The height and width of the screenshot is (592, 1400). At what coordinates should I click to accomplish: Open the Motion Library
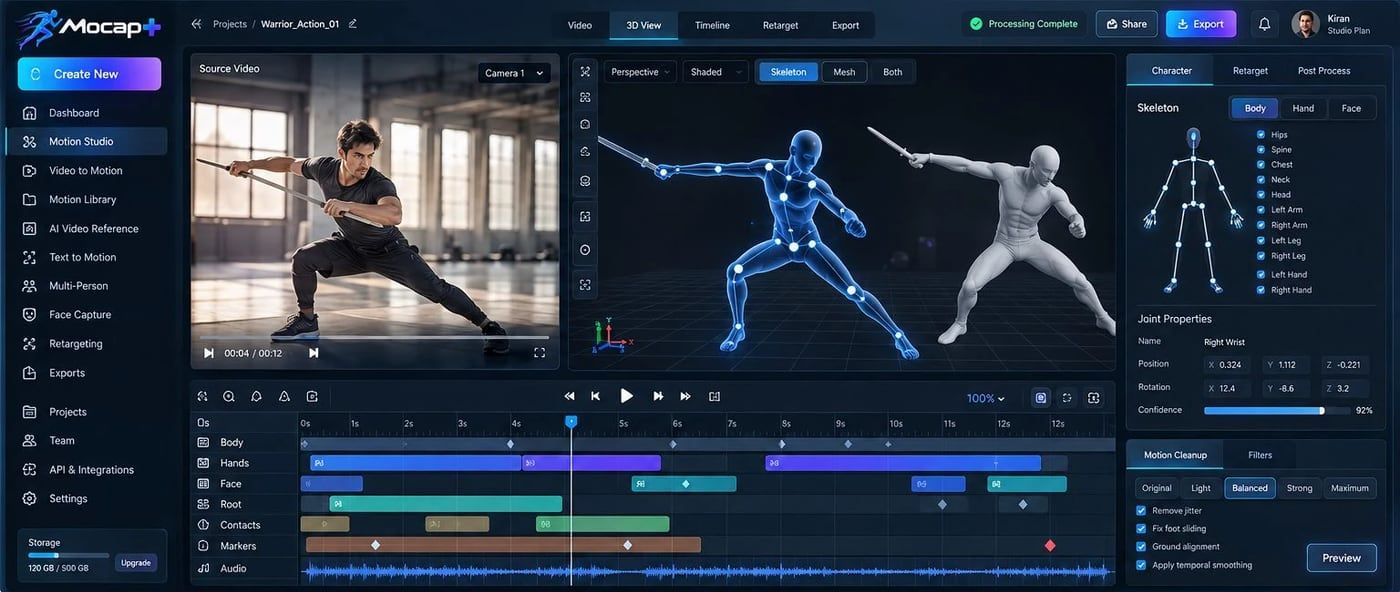tap(85, 200)
